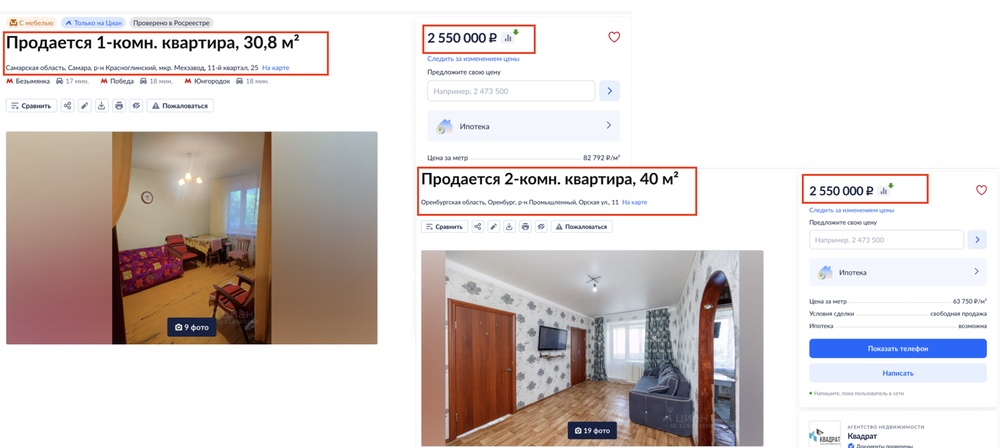Share the 2-комн. квартира listing

click(478, 227)
